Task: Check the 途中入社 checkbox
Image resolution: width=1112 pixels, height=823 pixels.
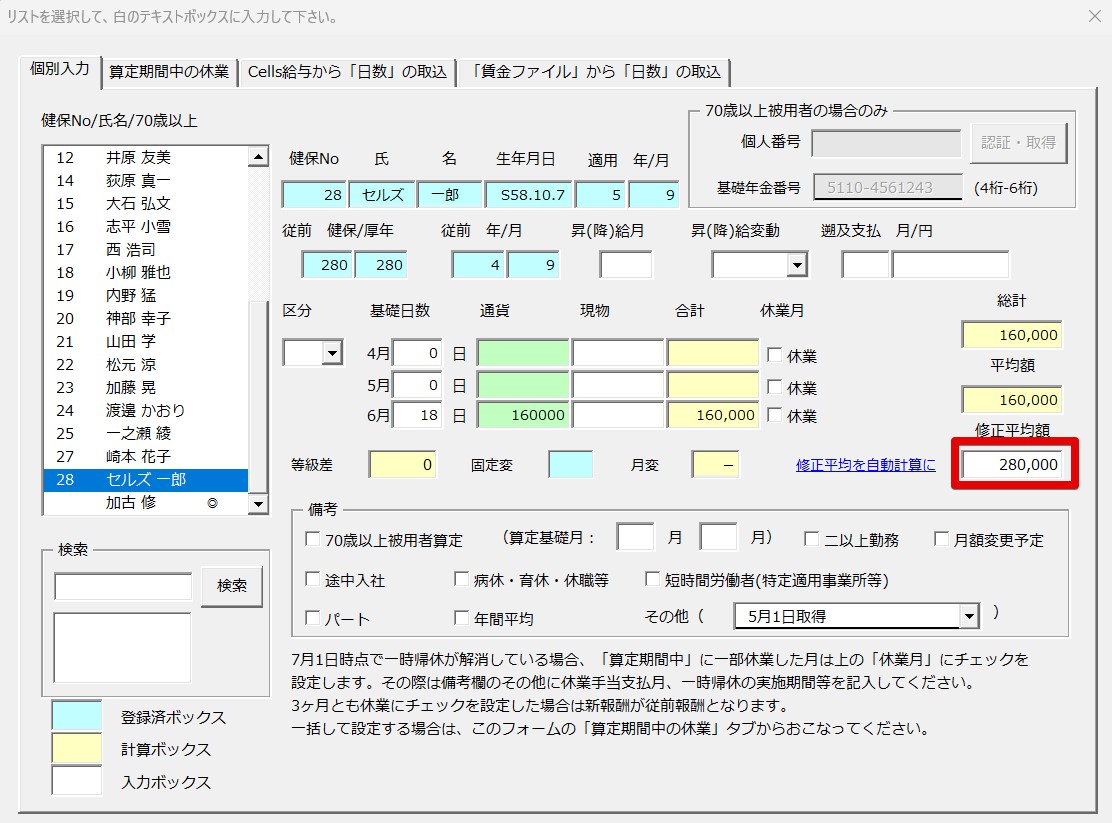Action: [312, 580]
